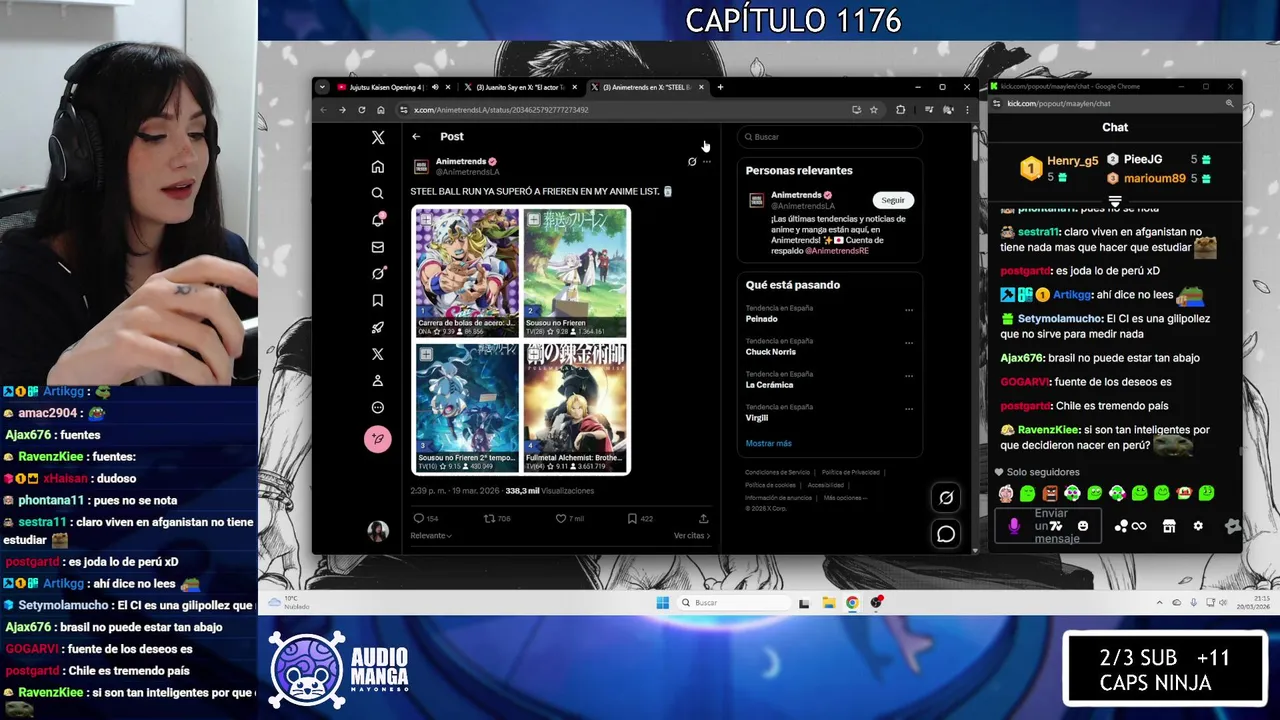The height and width of the screenshot is (720, 1280).
Task: Open options for Peinado trend
Action: [x=909, y=310]
